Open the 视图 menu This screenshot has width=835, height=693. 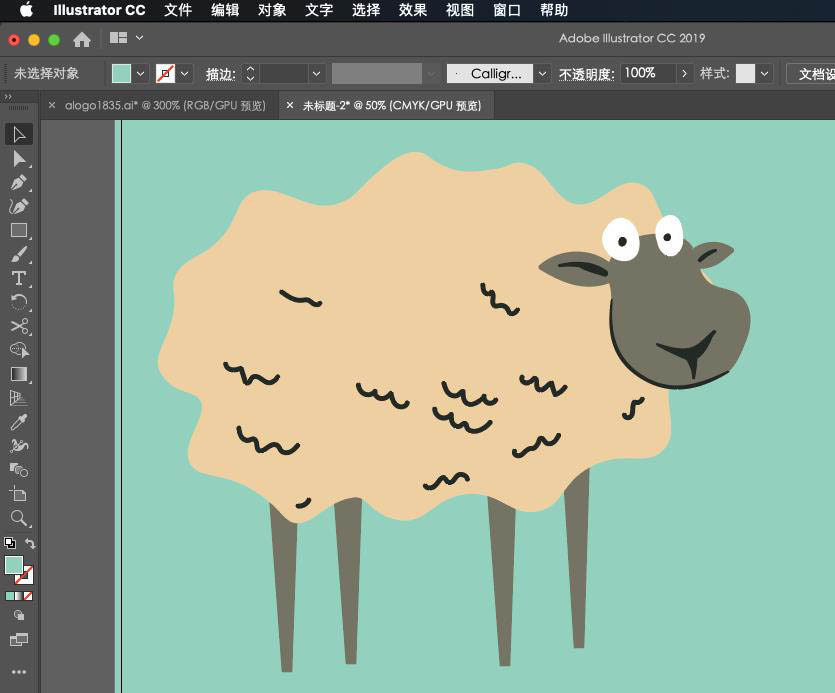point(460,10)
